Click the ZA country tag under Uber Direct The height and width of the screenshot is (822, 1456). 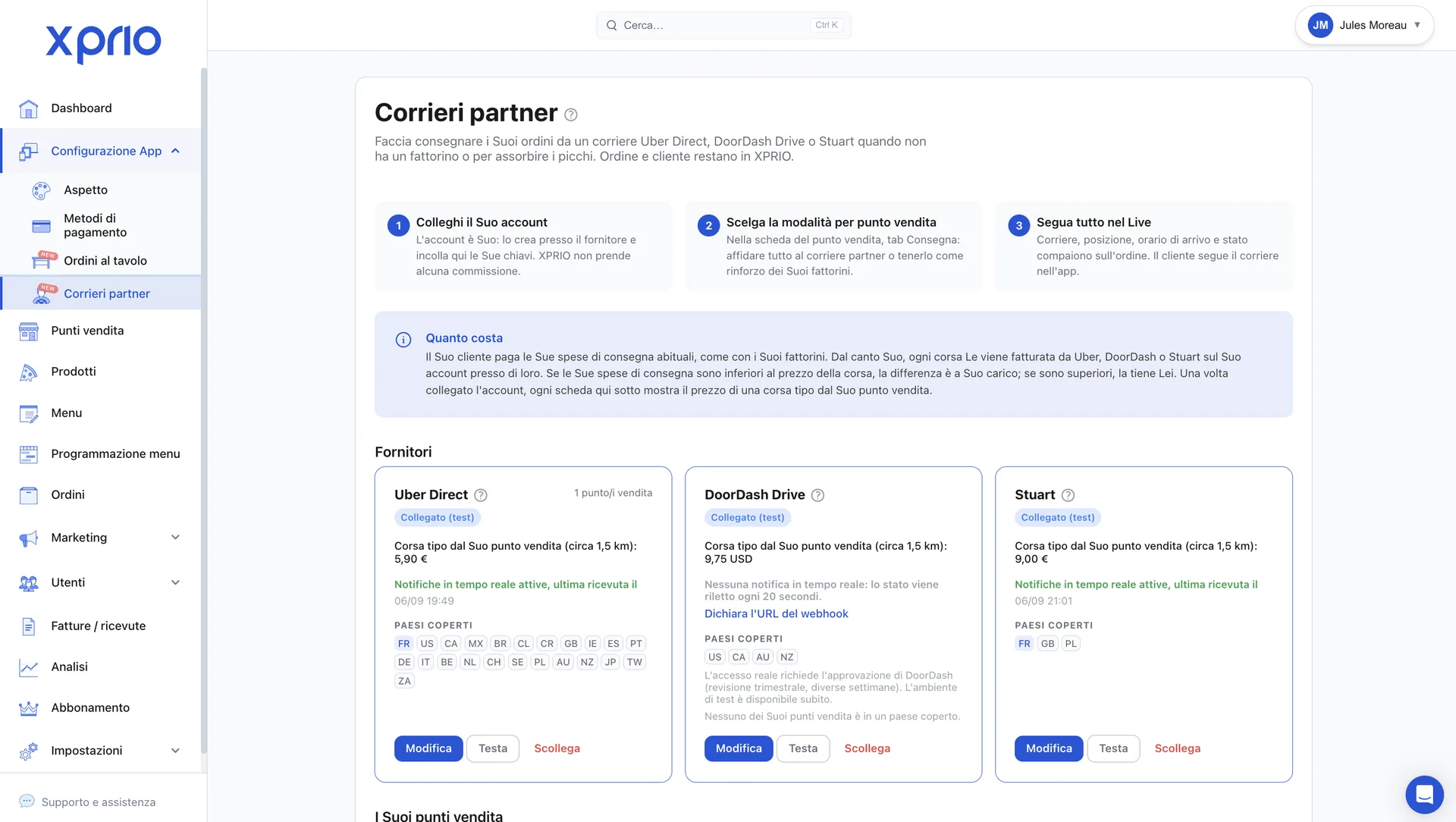click(x=404, y=682)
